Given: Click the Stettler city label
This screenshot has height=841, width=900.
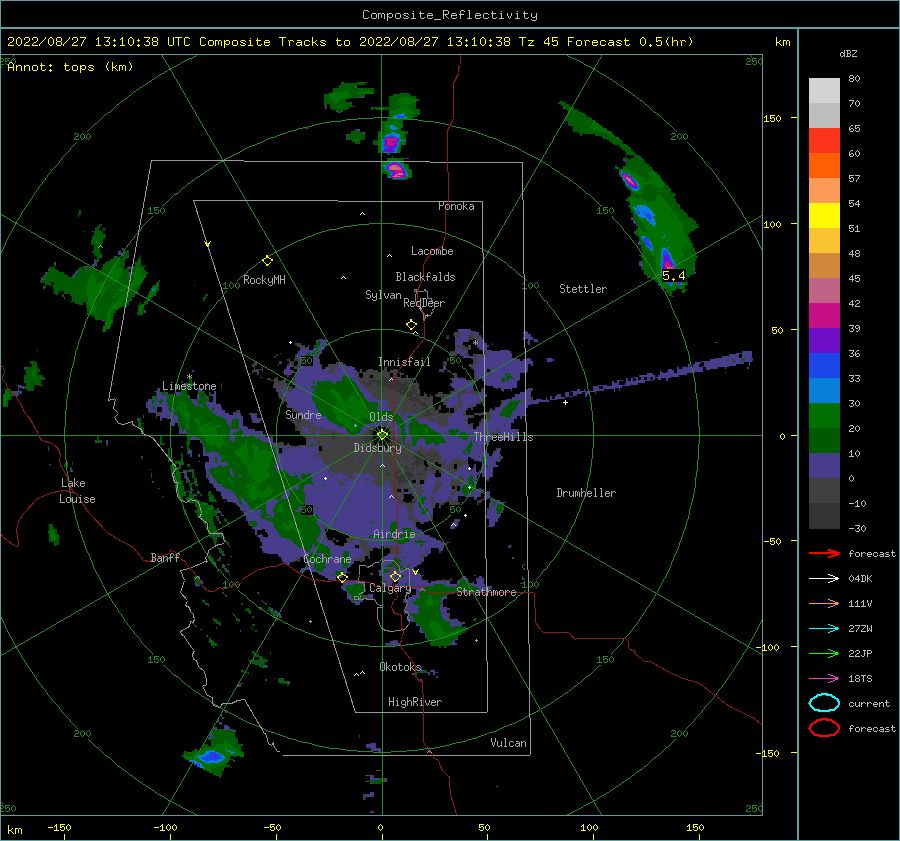Looking at the screenshot, I should 583,289.
